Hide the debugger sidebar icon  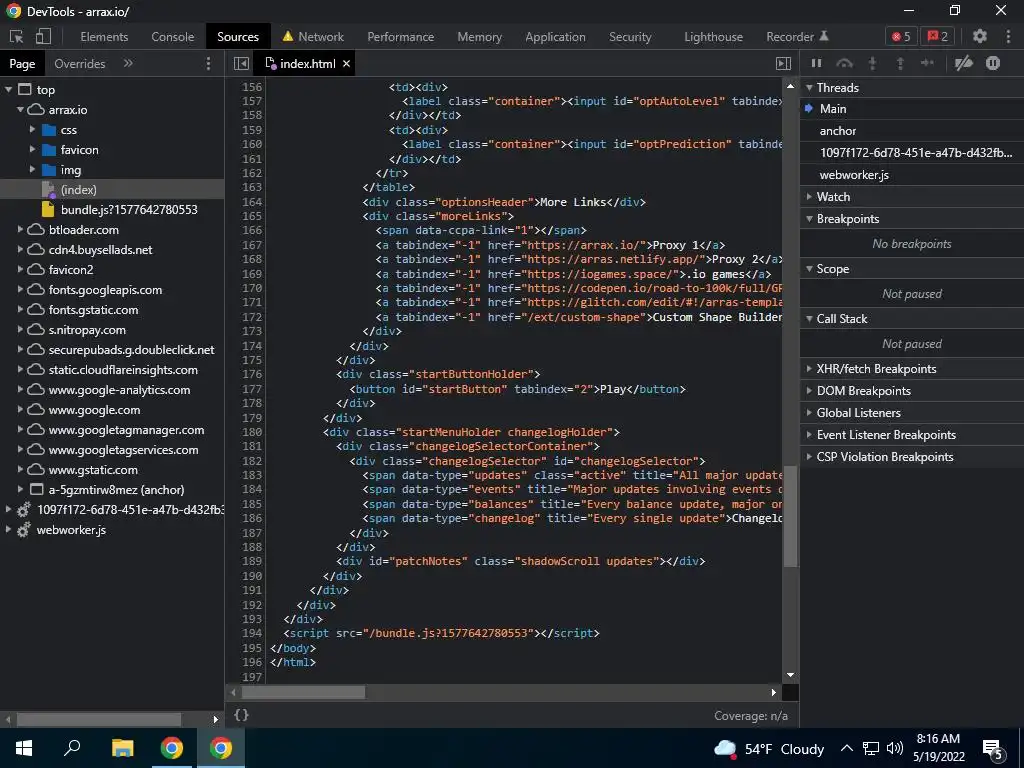783,63
